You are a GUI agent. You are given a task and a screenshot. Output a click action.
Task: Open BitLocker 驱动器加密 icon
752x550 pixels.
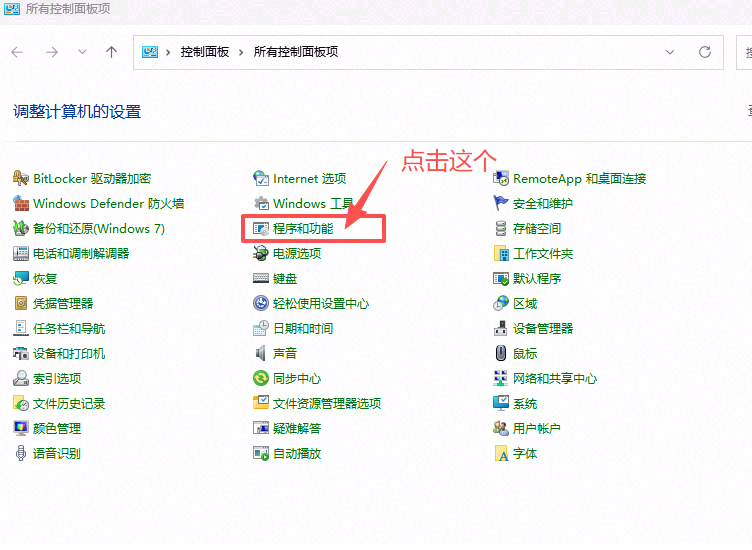click(21, 178)
